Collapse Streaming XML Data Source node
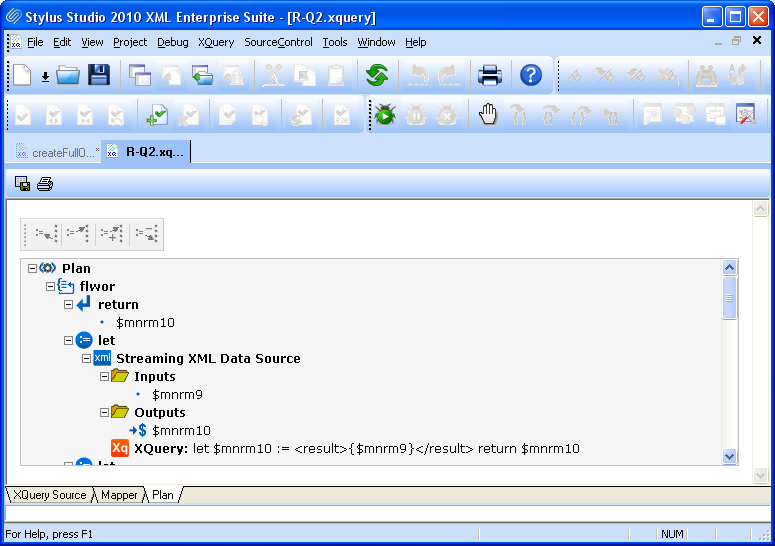Screen dimensions: 775x546 86,359
